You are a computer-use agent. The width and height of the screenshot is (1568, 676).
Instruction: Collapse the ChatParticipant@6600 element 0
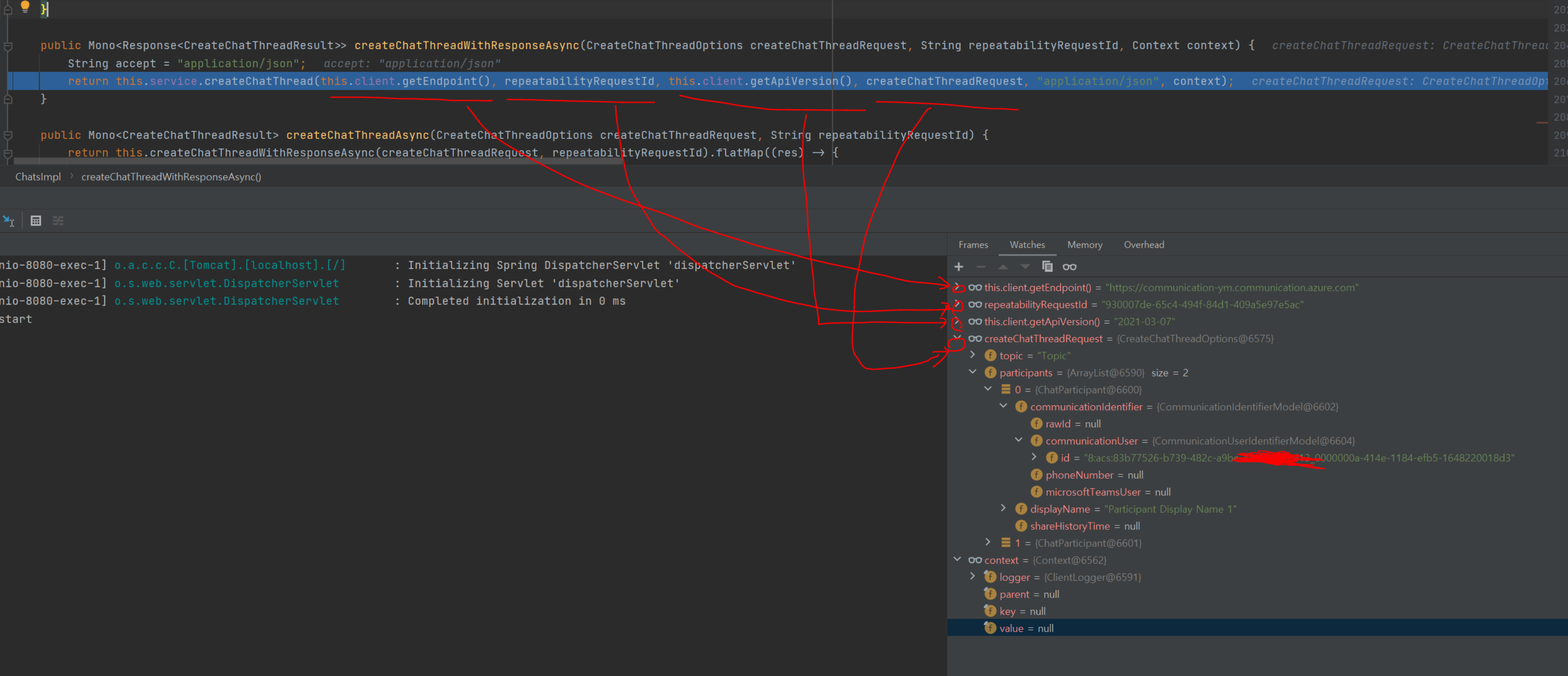click(988, 389)
